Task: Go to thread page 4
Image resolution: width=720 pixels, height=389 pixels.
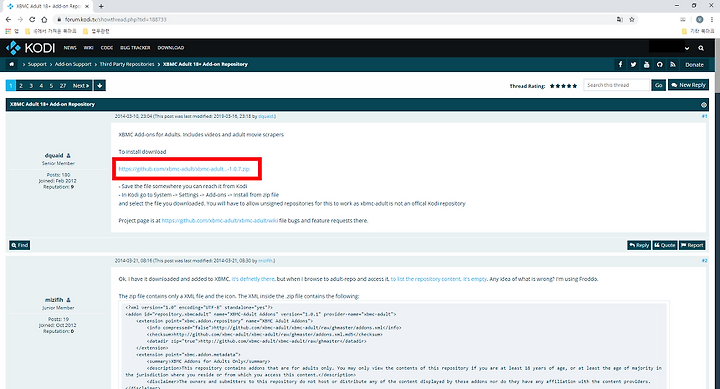Action: 41,85
